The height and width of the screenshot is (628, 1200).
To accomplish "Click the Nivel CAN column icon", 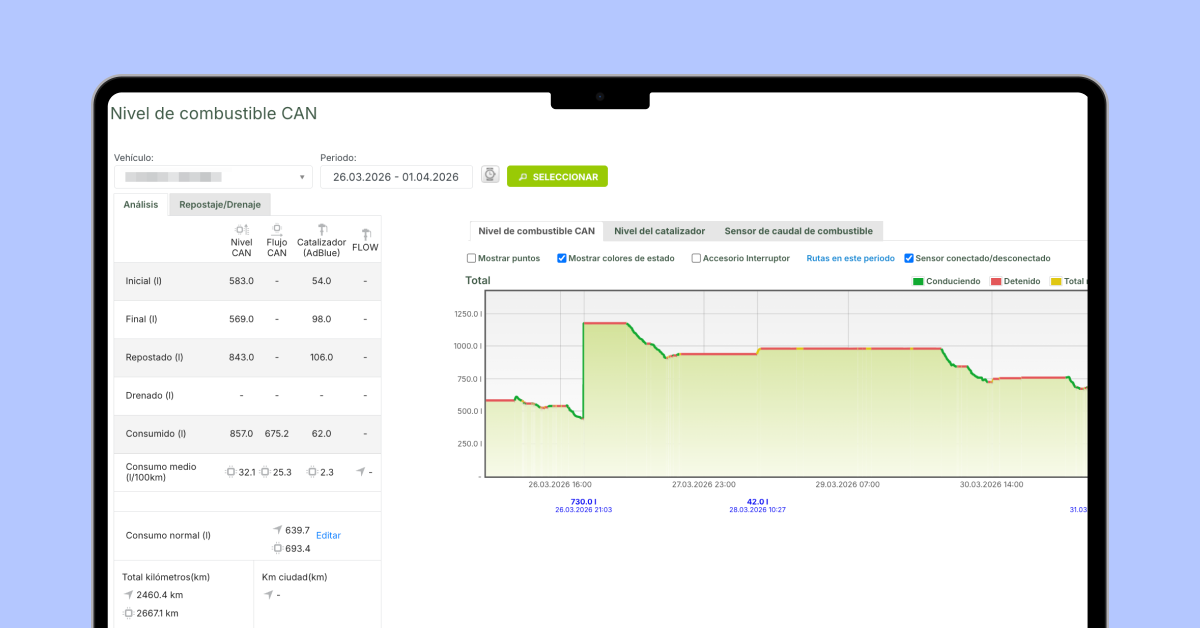I will point(242,230).
